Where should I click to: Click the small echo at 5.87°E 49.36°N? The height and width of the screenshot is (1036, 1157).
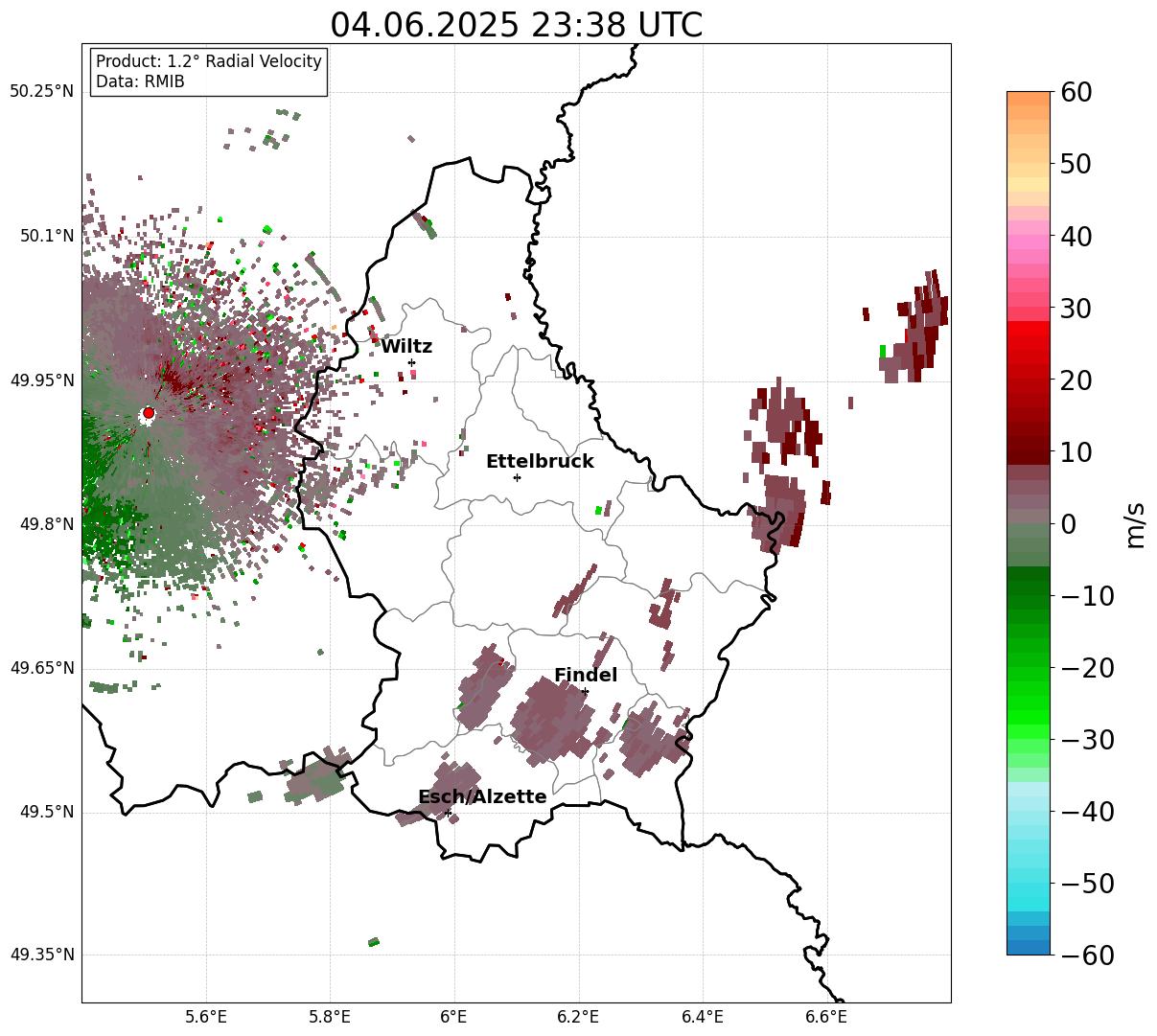click(374, 942)
